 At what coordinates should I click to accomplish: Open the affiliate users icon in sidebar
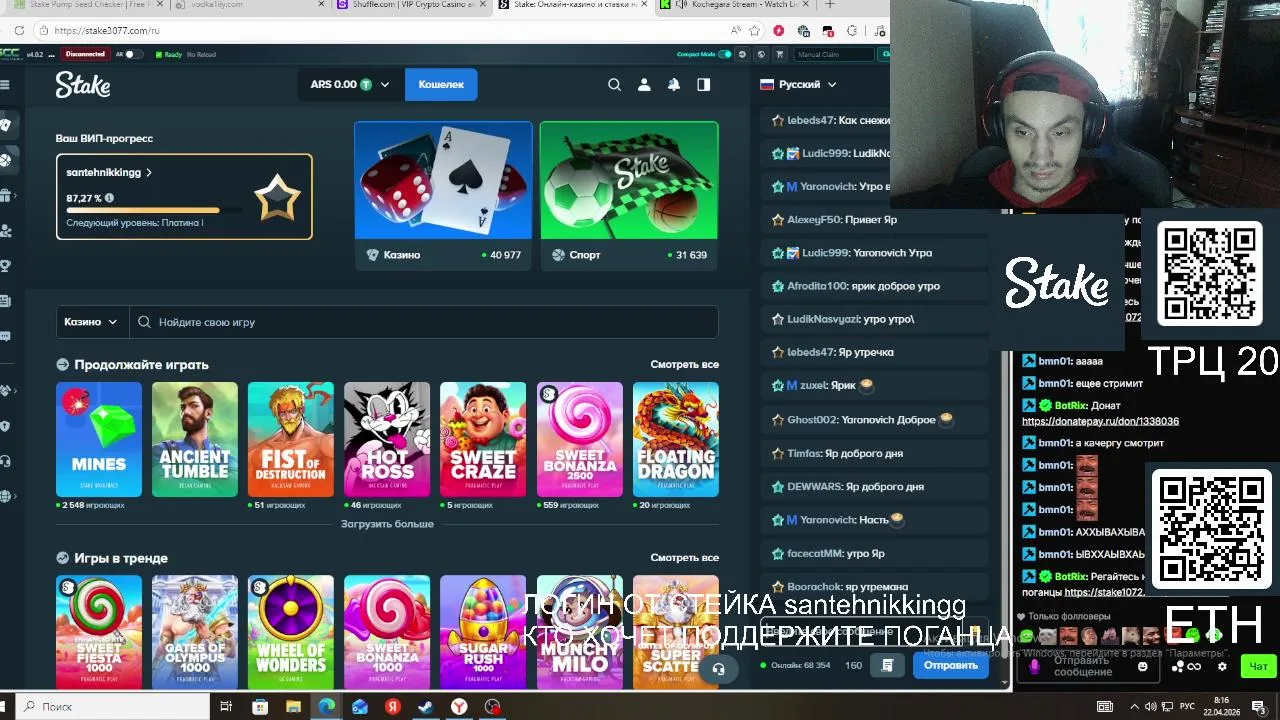(x=5, y=231)
